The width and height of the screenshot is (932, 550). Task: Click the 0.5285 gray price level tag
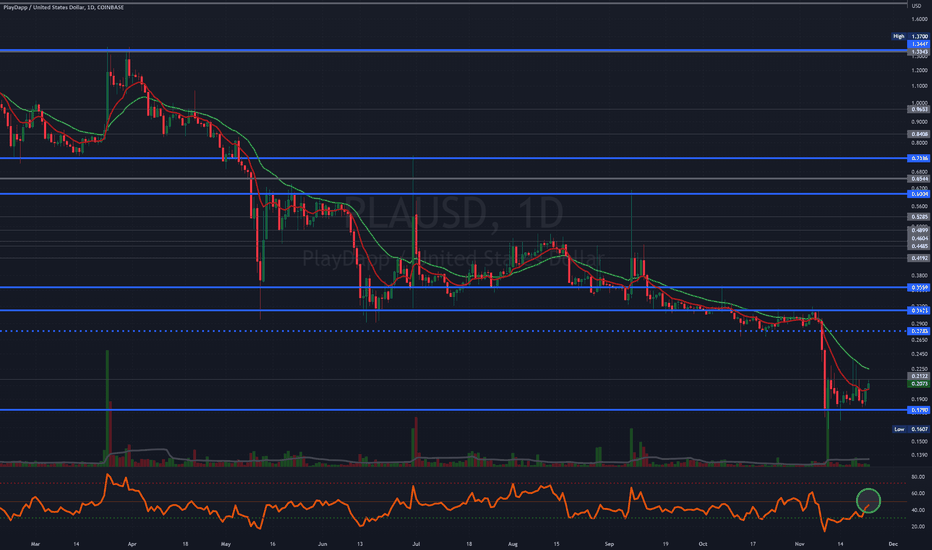(x=919, y=217)
